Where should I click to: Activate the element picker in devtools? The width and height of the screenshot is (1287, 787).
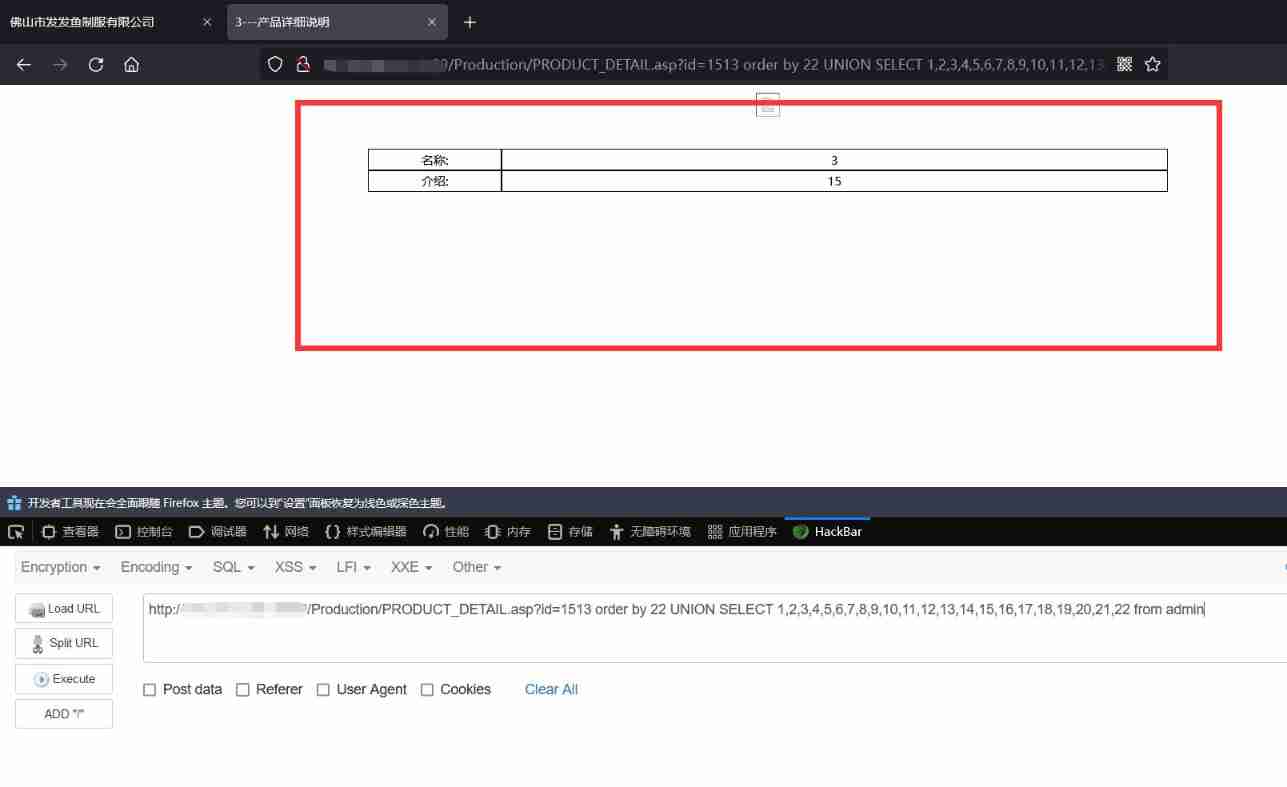16,532
